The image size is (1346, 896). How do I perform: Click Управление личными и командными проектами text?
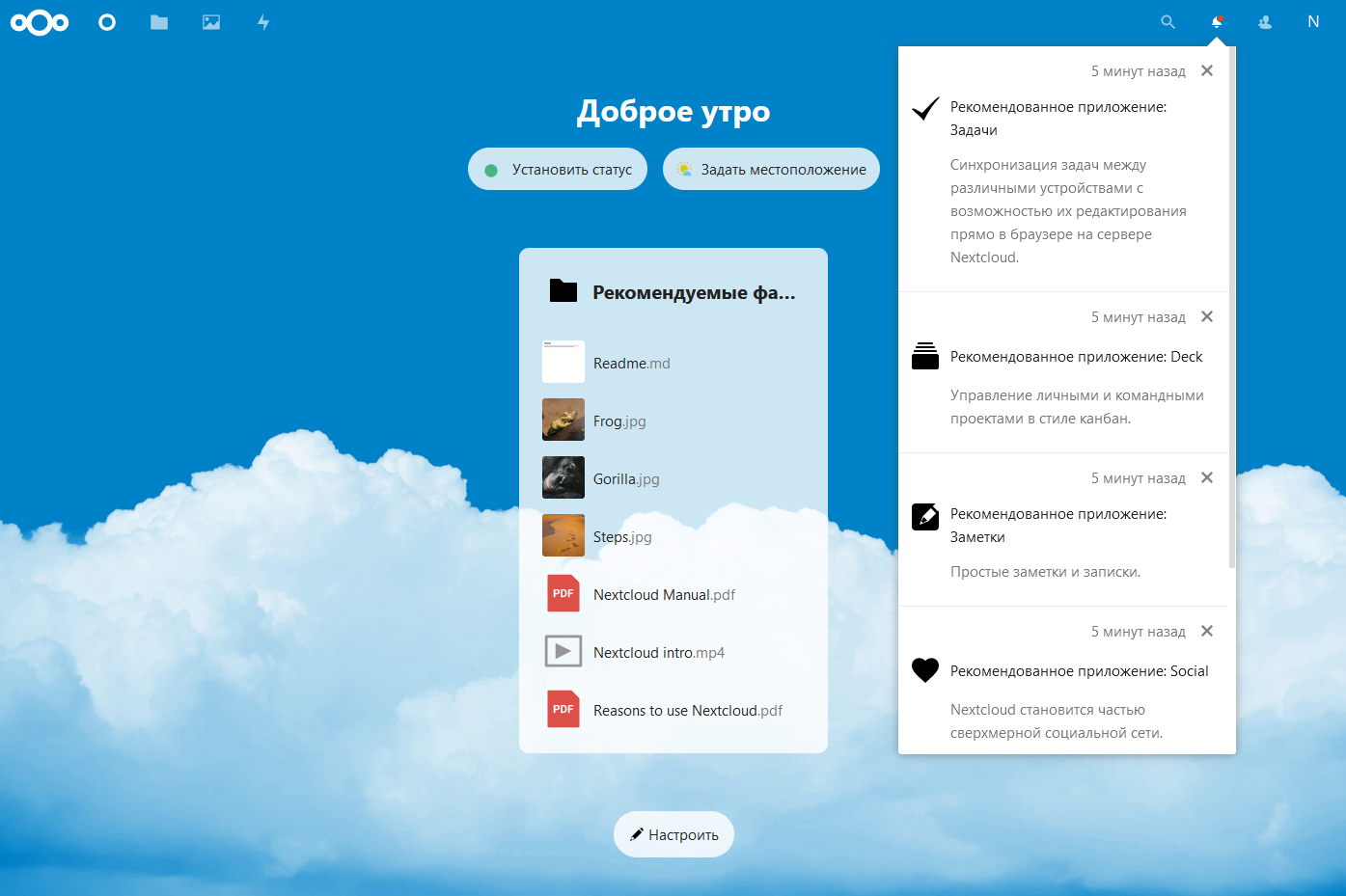click(x=1077, y=407)
